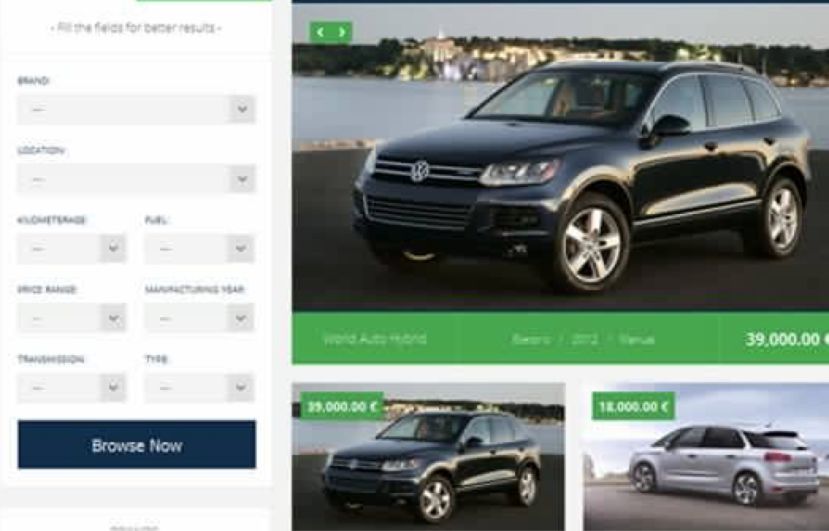Click the 39,000.00 € price in green banner
This screenshot has height=531, width=829.
pyautogui.click(x=787, y=339)
